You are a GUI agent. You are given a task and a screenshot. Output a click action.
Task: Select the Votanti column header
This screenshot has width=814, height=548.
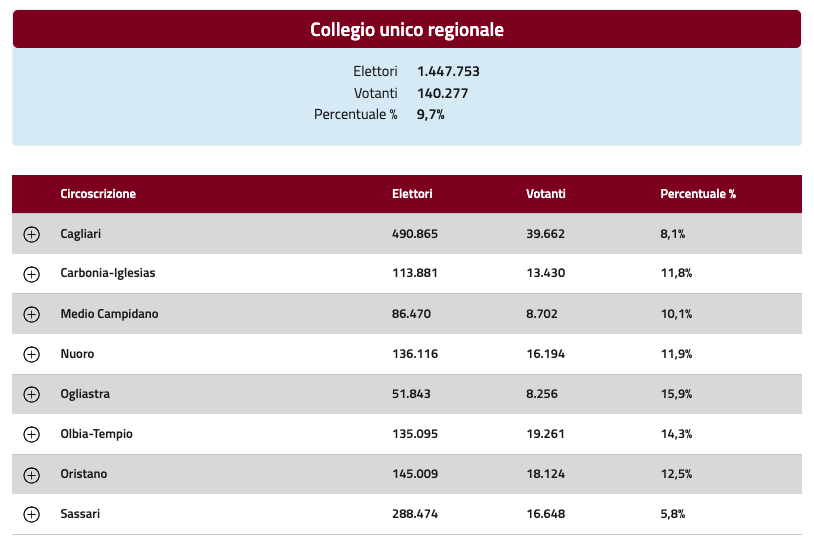[546, 194]
